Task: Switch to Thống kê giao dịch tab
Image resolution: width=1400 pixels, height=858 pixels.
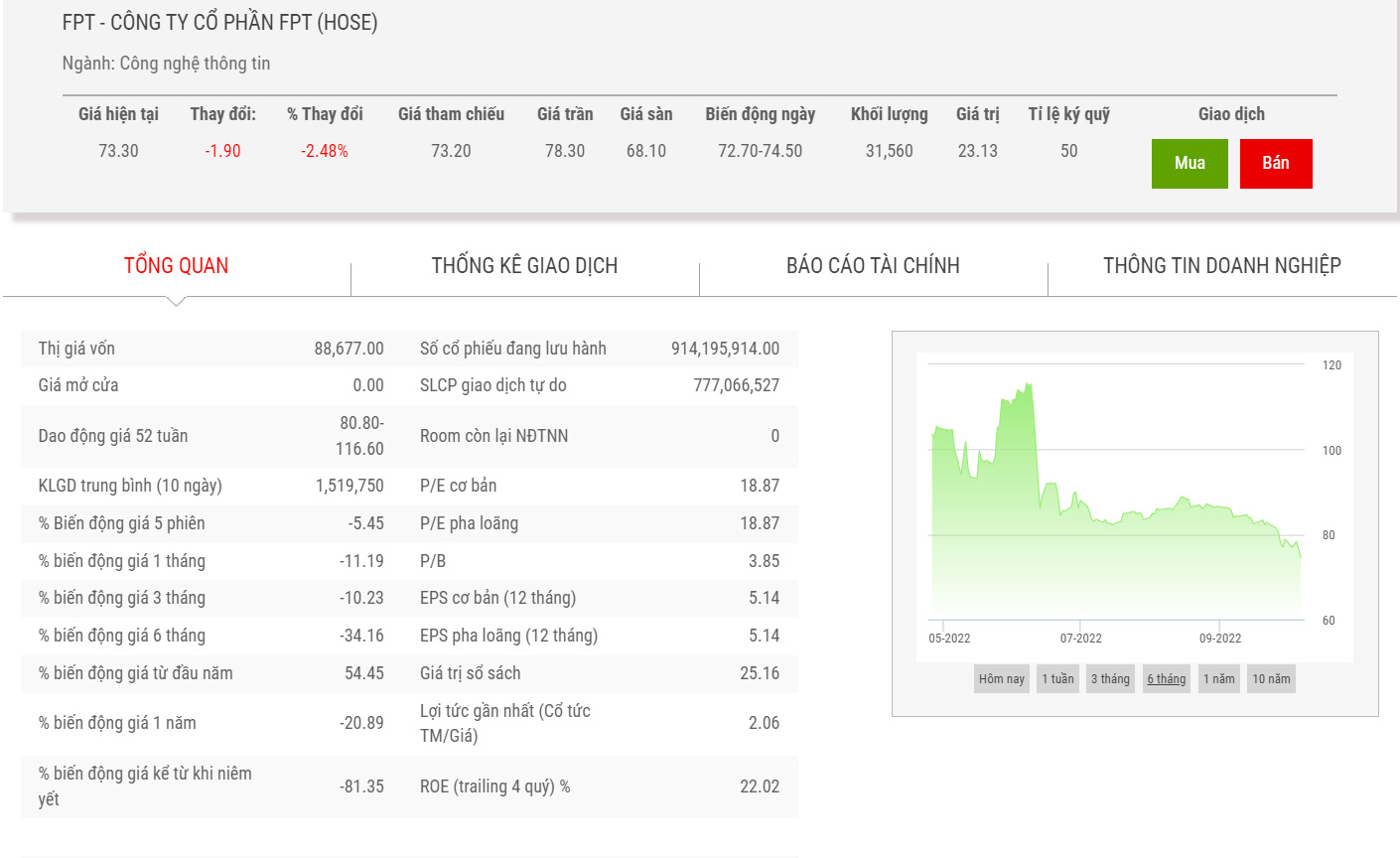Action: [524, 266]
